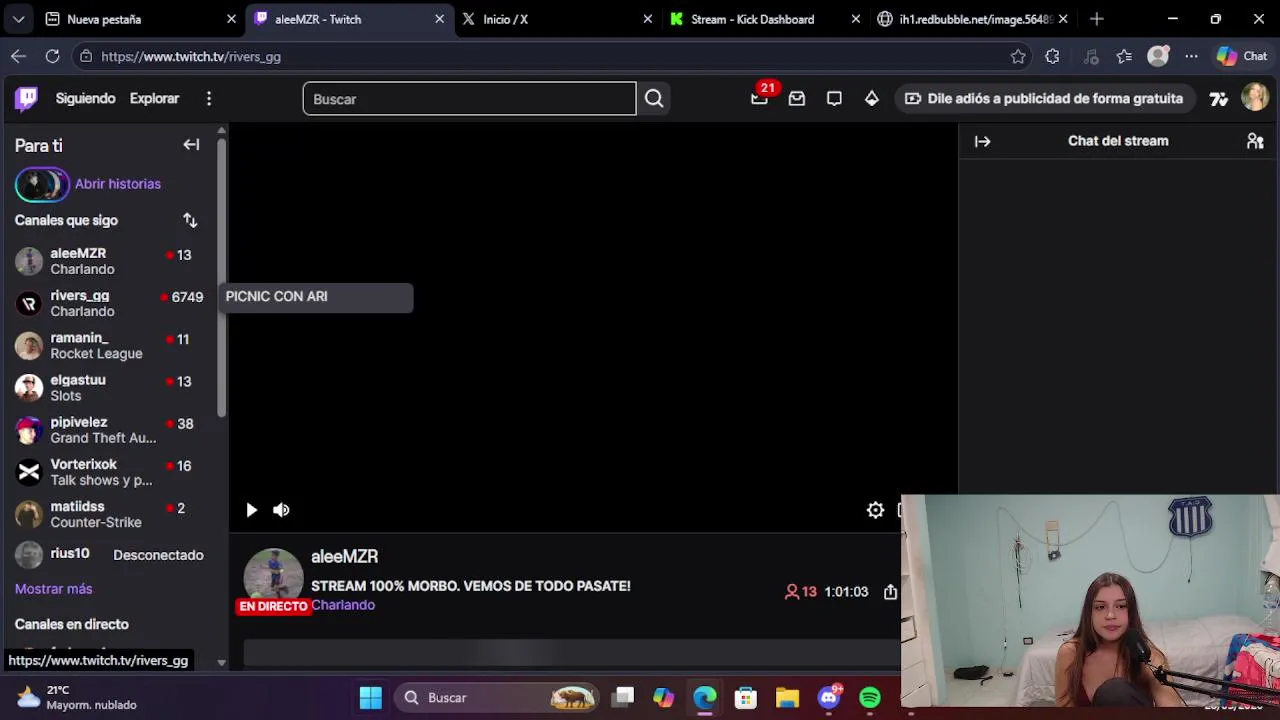The height and width of the screenshot is (720, 1280).
Task: Open ramanin_ Rocket League channel
Action: tap(110, 345)
